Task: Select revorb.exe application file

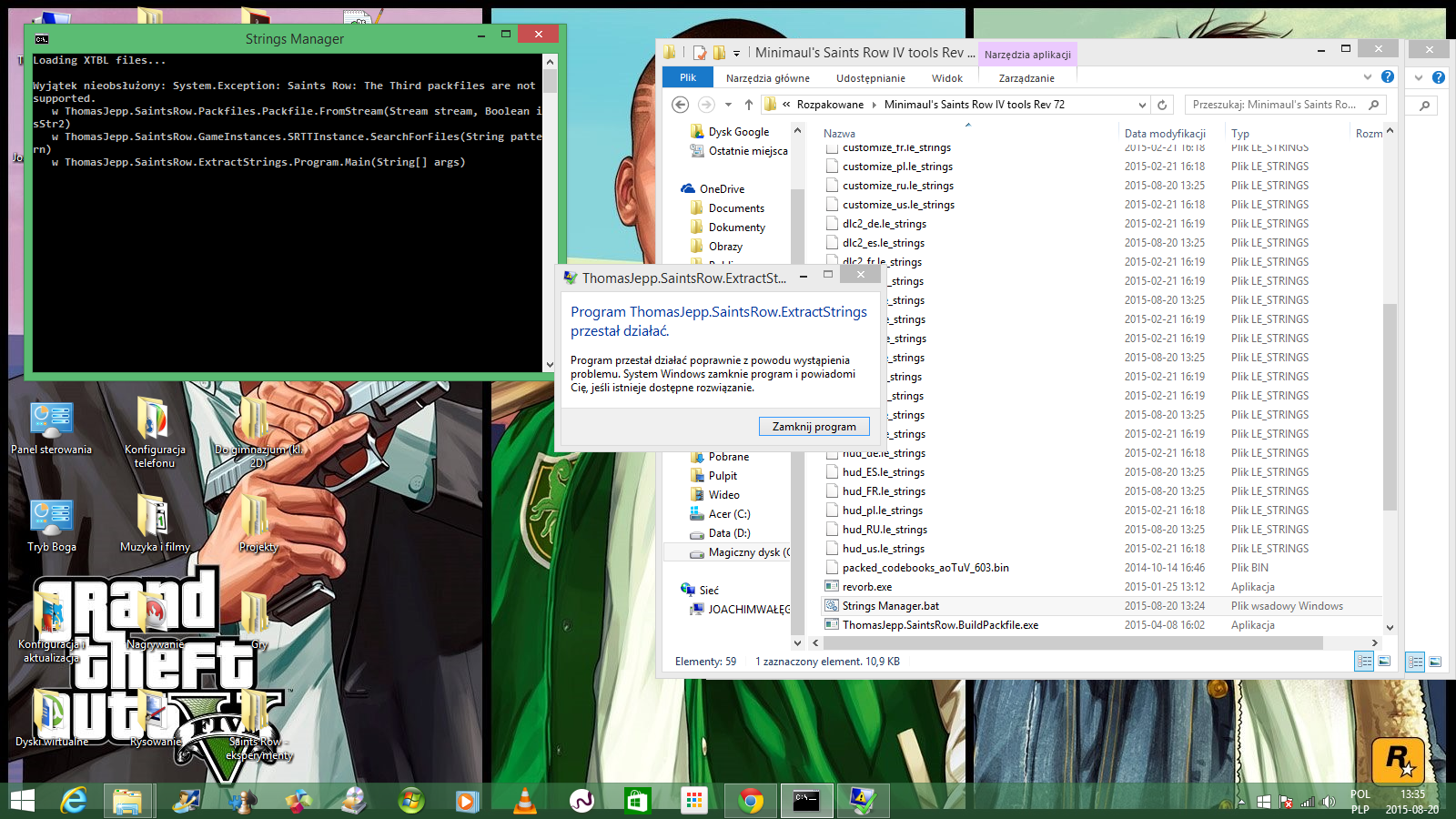Action: click(x=867, y=587)
